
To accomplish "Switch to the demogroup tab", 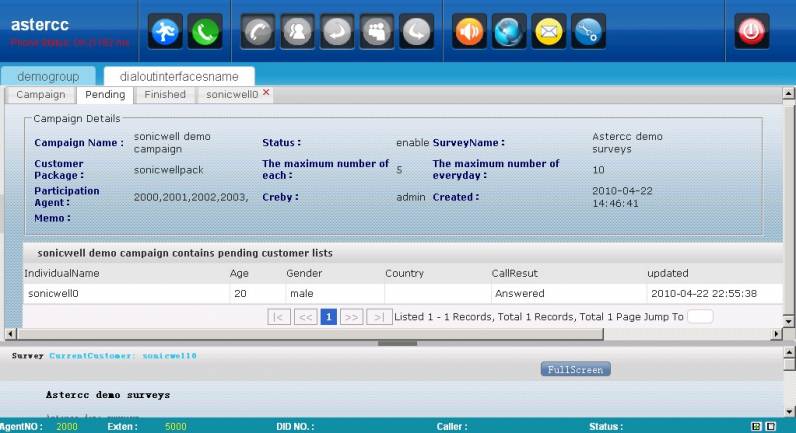I will click(x=48, y=76).
